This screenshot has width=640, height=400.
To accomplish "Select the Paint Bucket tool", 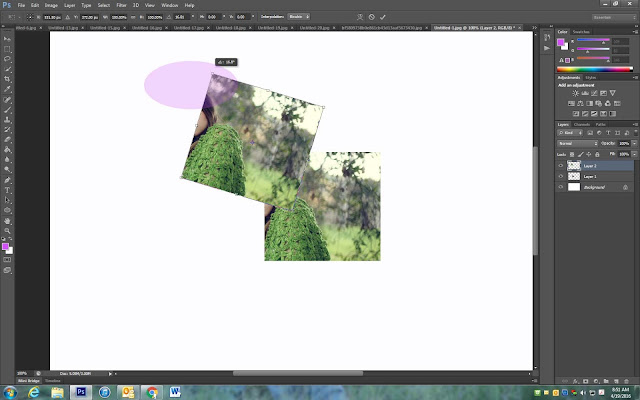I will tap(7, 150).
